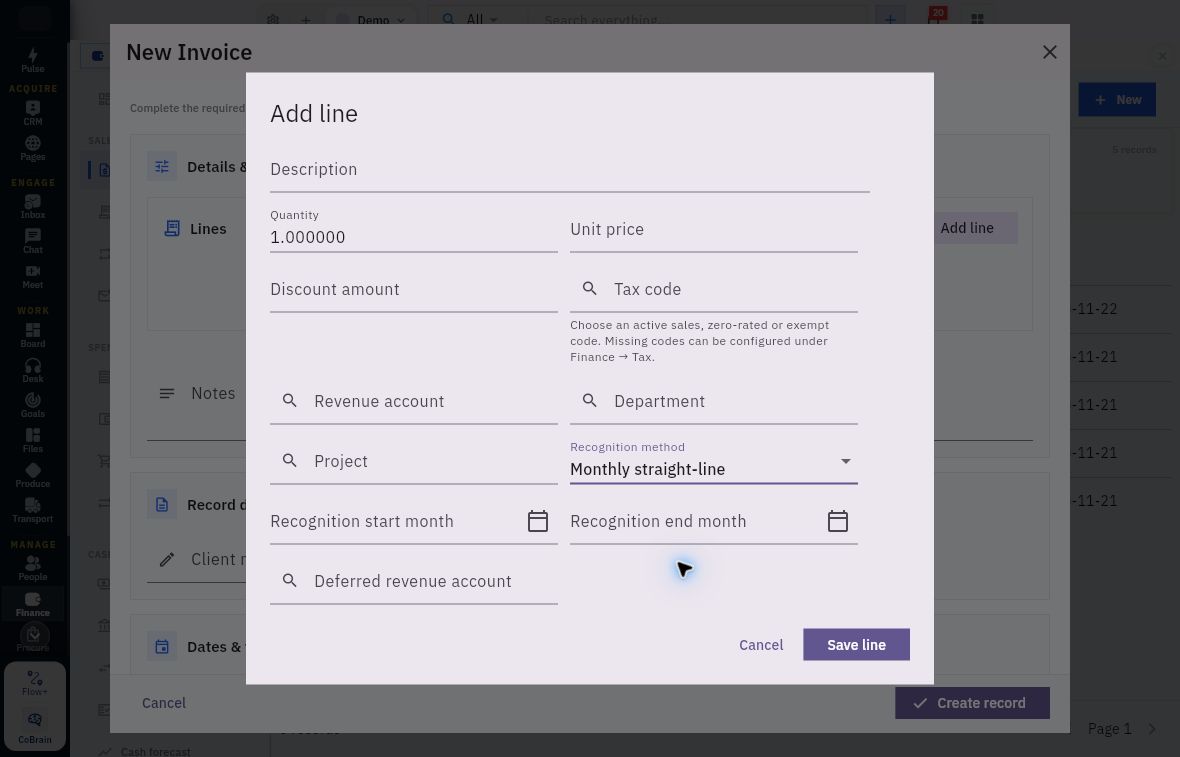Click the Tax code search field
1180x757 pixels.
713,290
